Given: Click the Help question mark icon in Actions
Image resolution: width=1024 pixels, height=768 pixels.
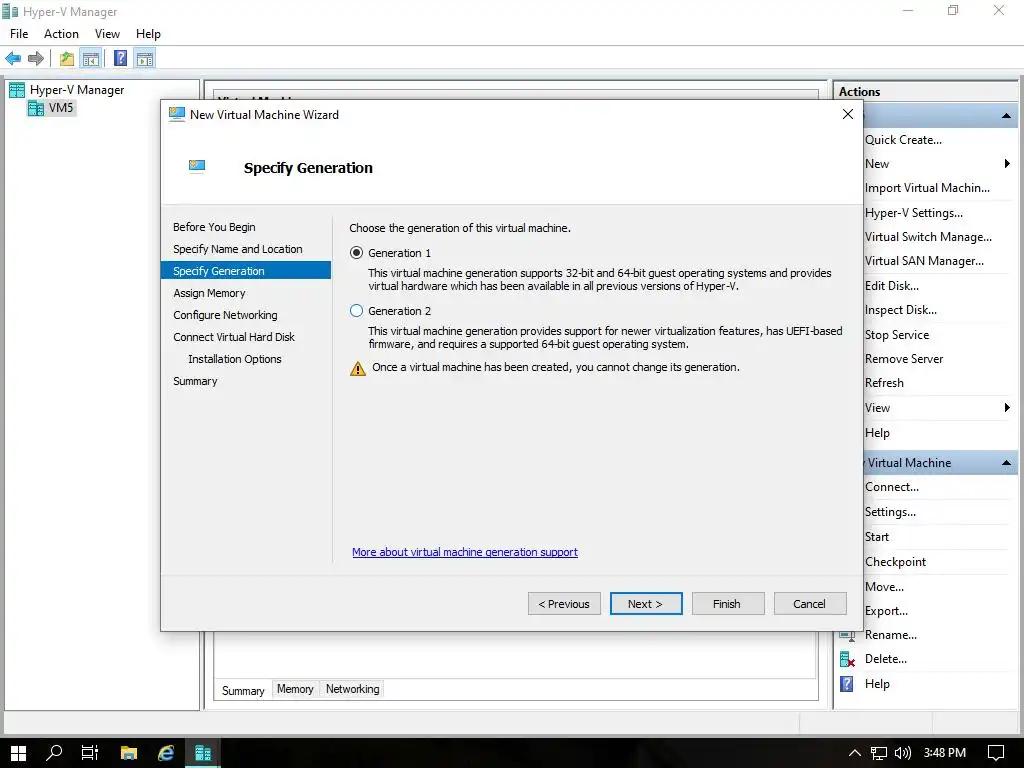Looking at the screenshot, I should [847, 684].
